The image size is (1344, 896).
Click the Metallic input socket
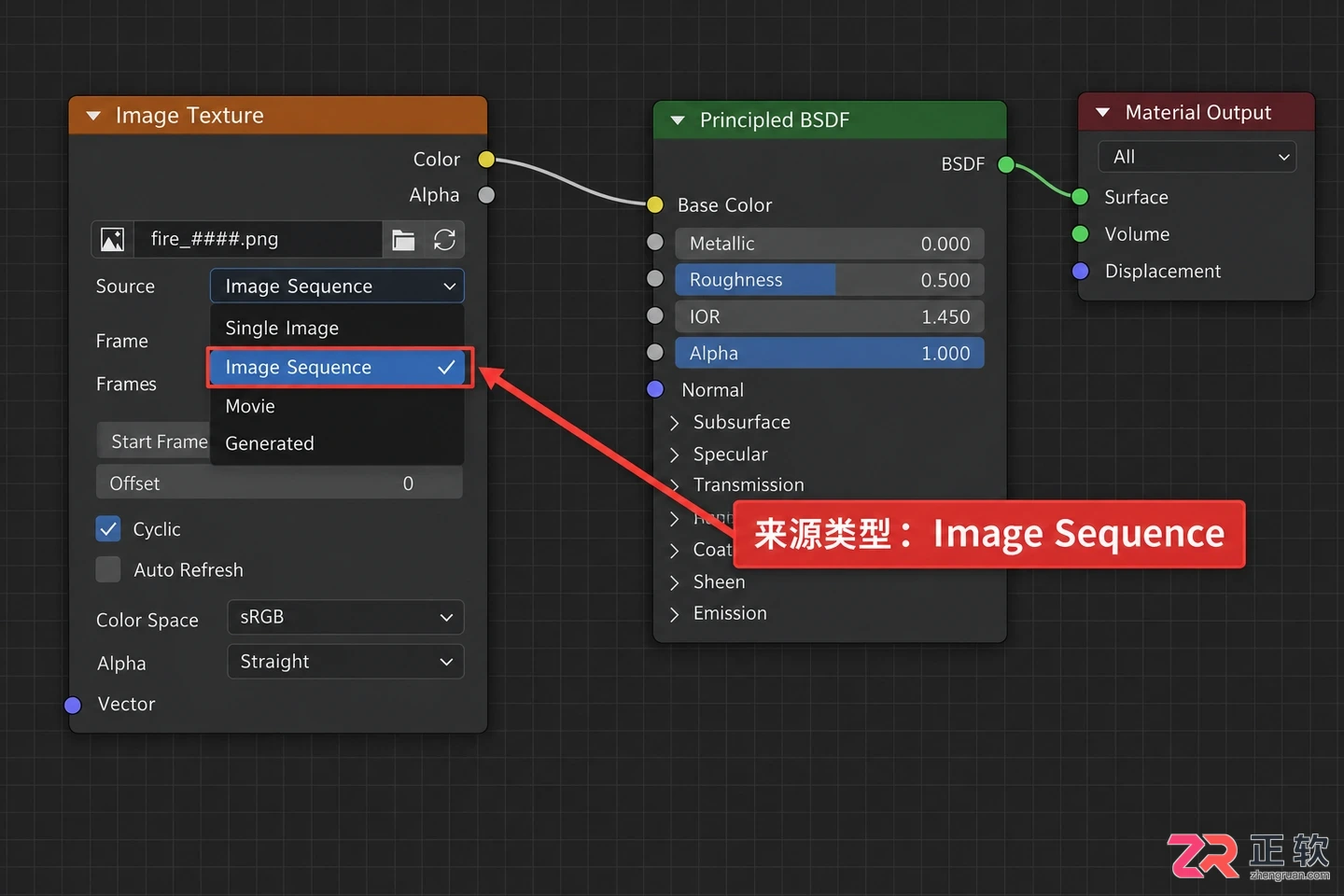pyautogui.click(x=655, y=243)
